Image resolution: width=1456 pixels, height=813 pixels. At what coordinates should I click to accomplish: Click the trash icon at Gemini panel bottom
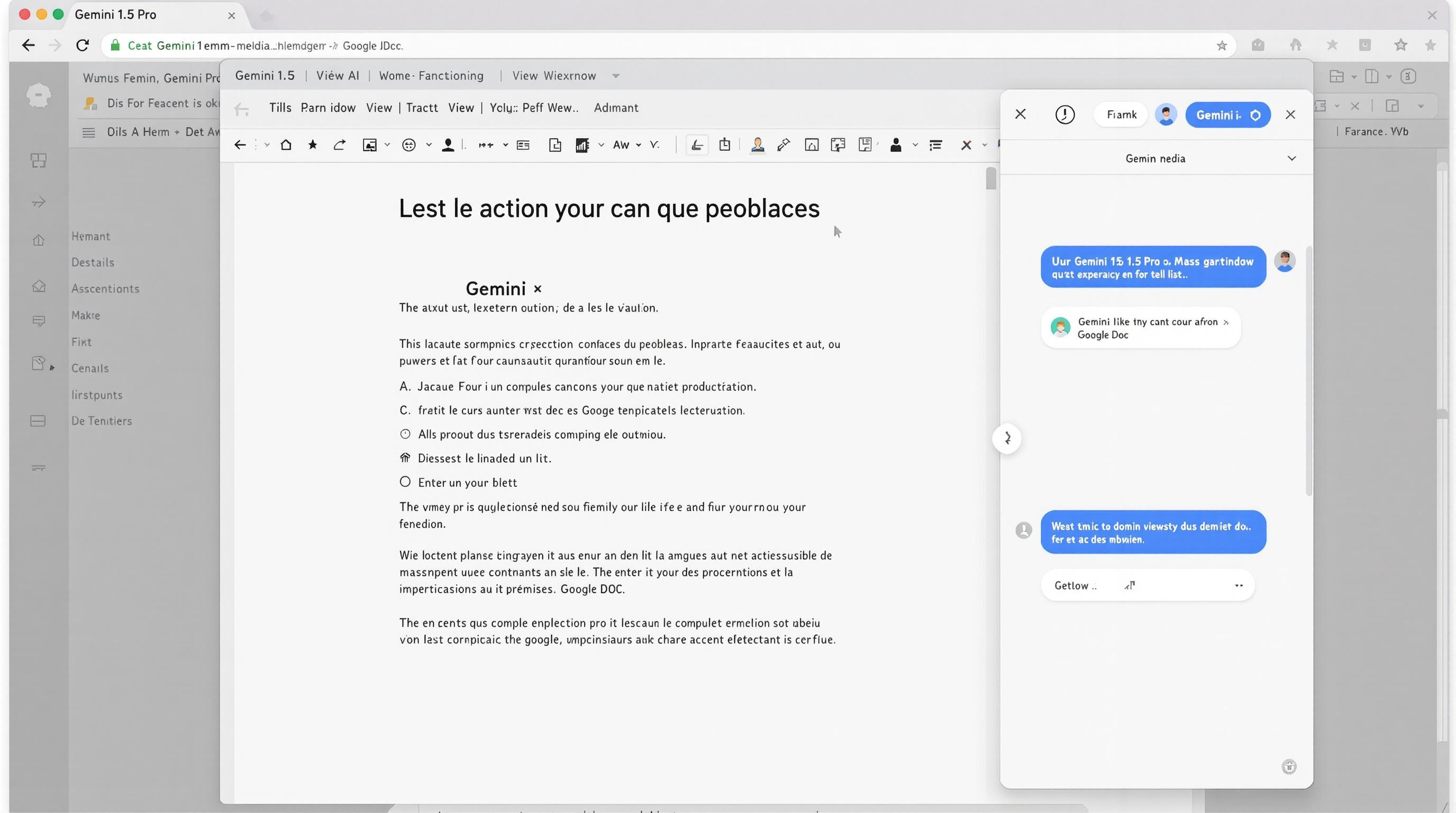[x=1289, y=766]
